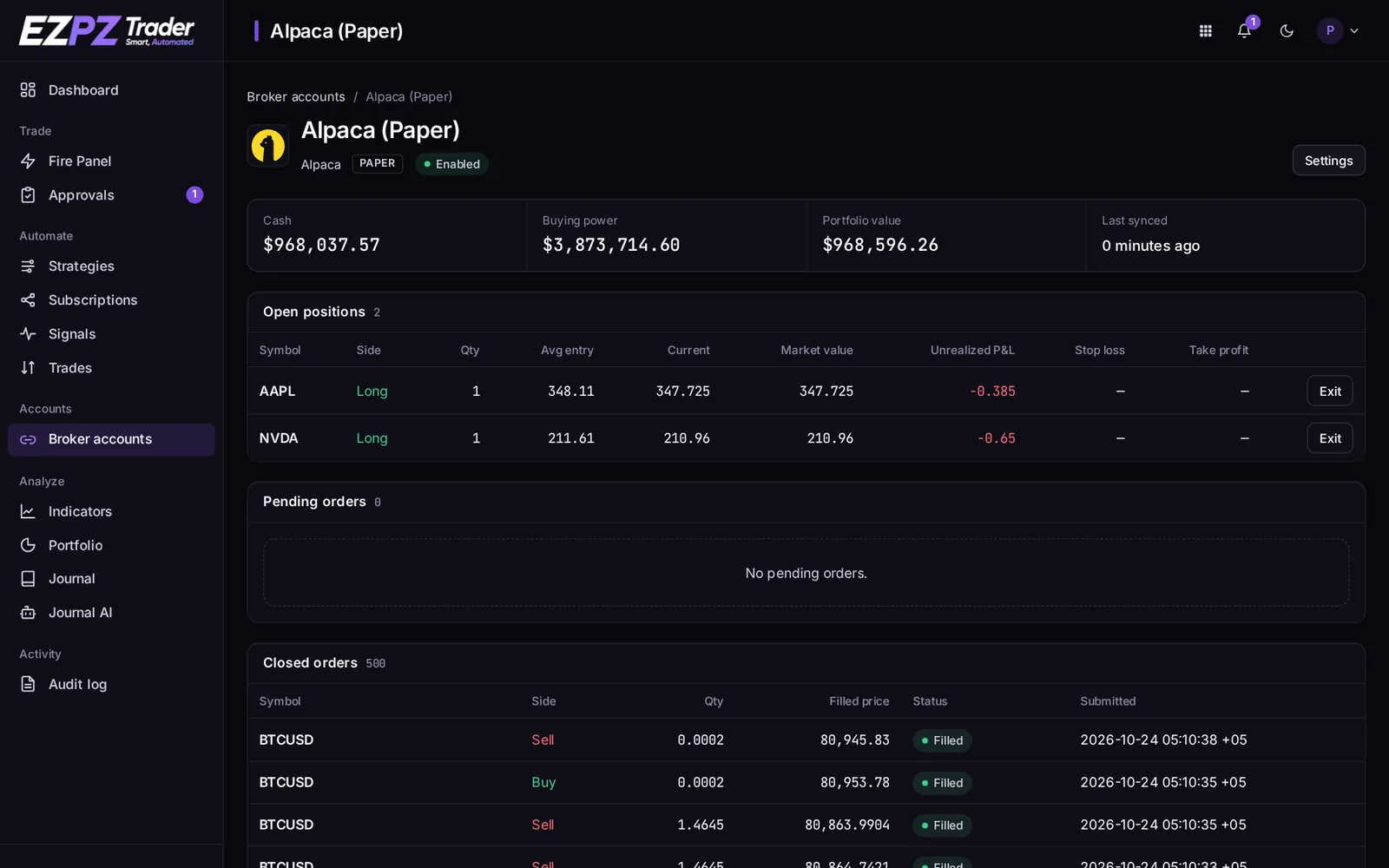Expand the user profile menu chevron
The image size is (1389, 868).
pyautogui.click(x=1354, y=30)
